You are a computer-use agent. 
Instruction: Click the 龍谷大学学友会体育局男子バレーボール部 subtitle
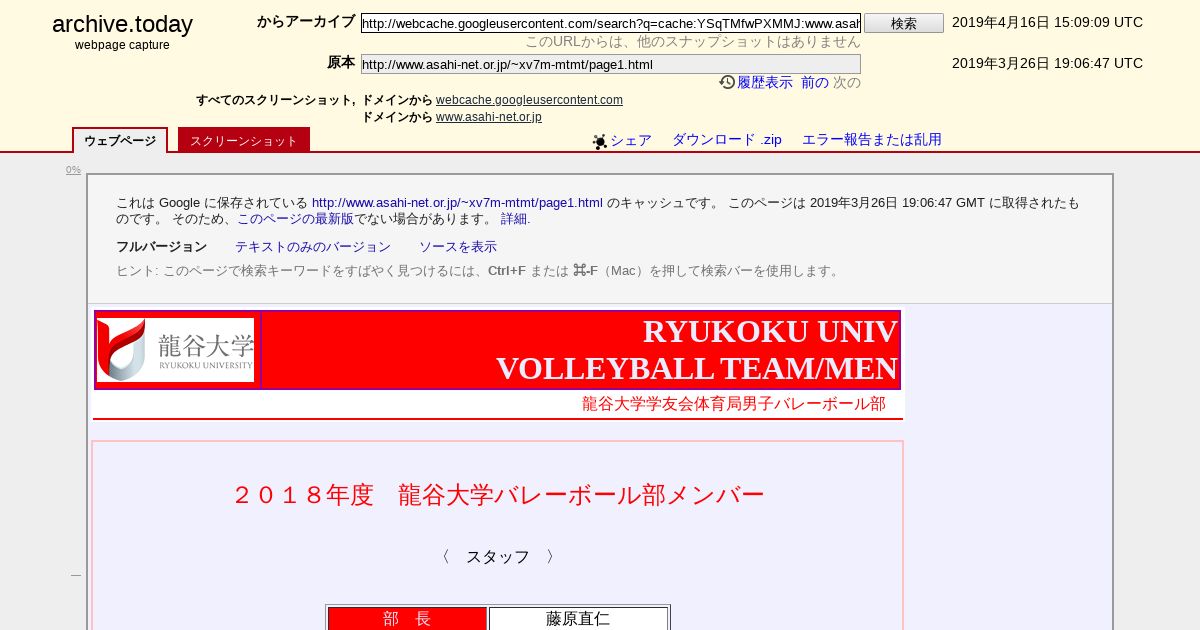pyautogui.click(x=734, y=404)
